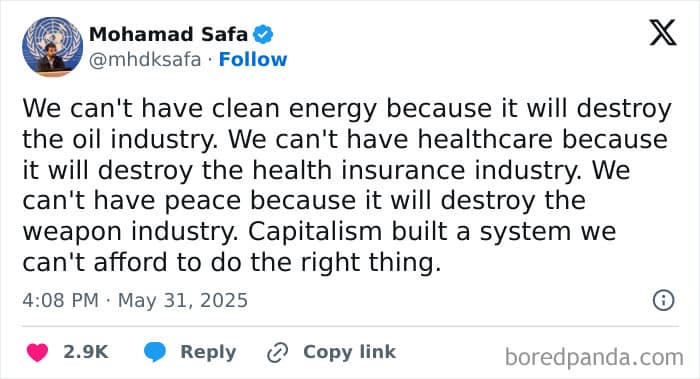Click the boredpanda.com watermark
This screenshot has width=700, height=379.
pos(594,358)
